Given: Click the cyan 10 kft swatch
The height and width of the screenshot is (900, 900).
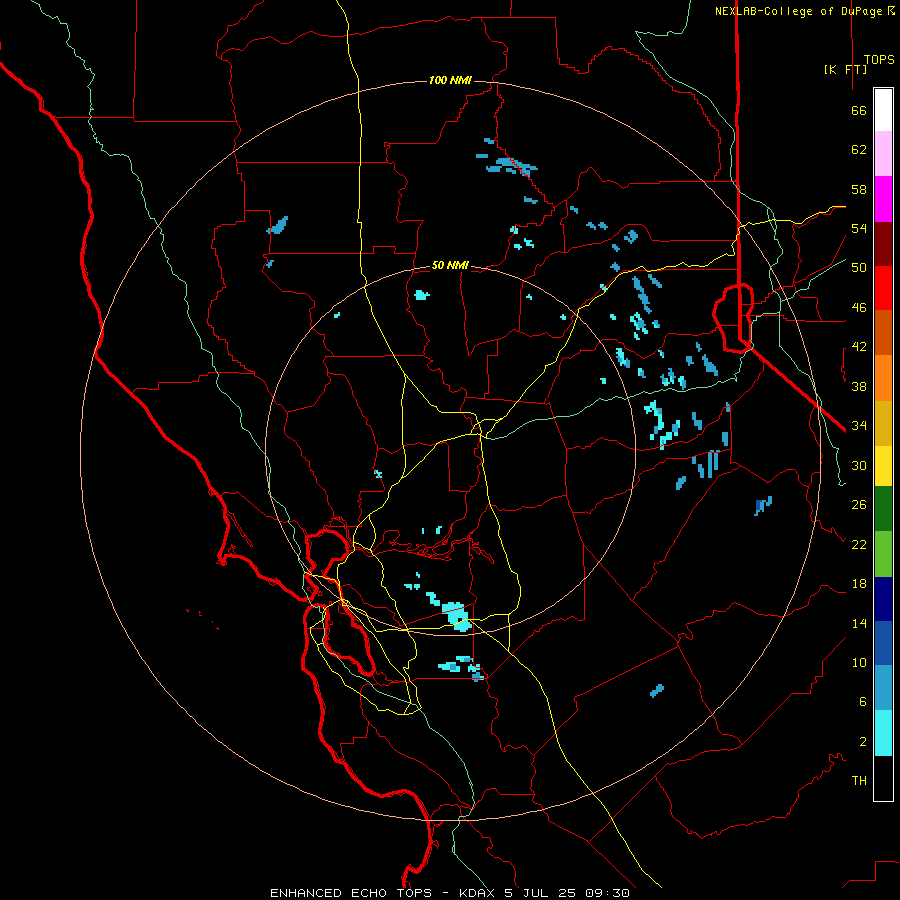Looking at the screenshot, I should 883,733.
